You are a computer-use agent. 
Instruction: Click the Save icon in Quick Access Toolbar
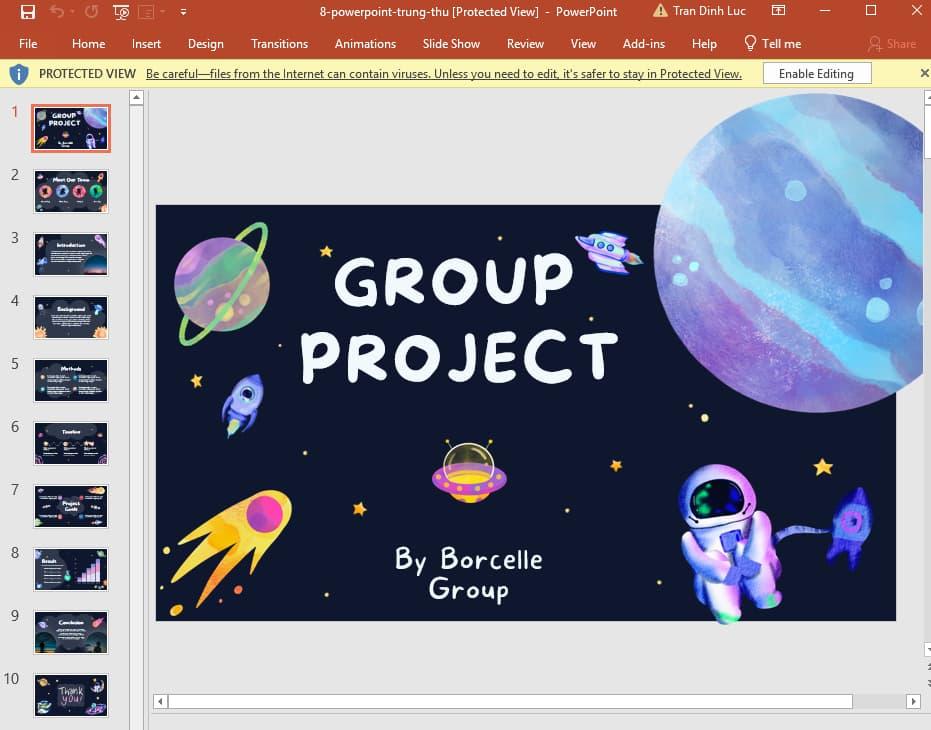click(28, 12)
